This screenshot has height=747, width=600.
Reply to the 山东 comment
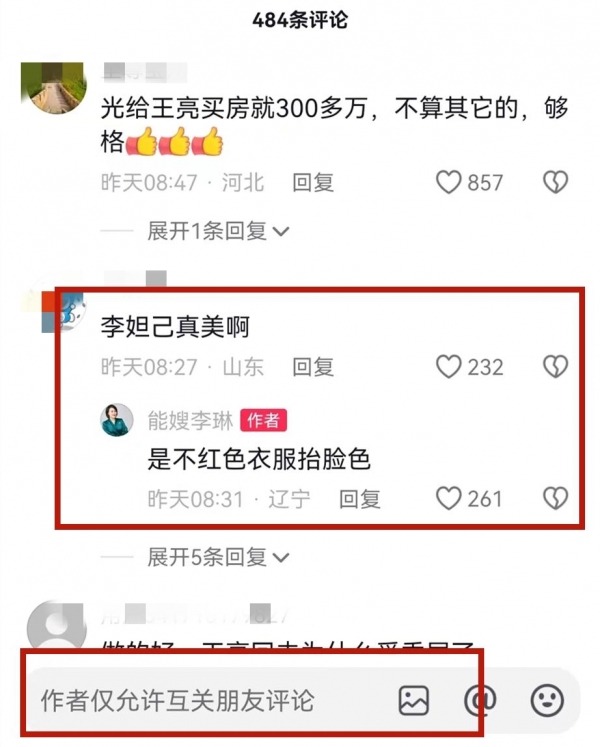[313, 367]
